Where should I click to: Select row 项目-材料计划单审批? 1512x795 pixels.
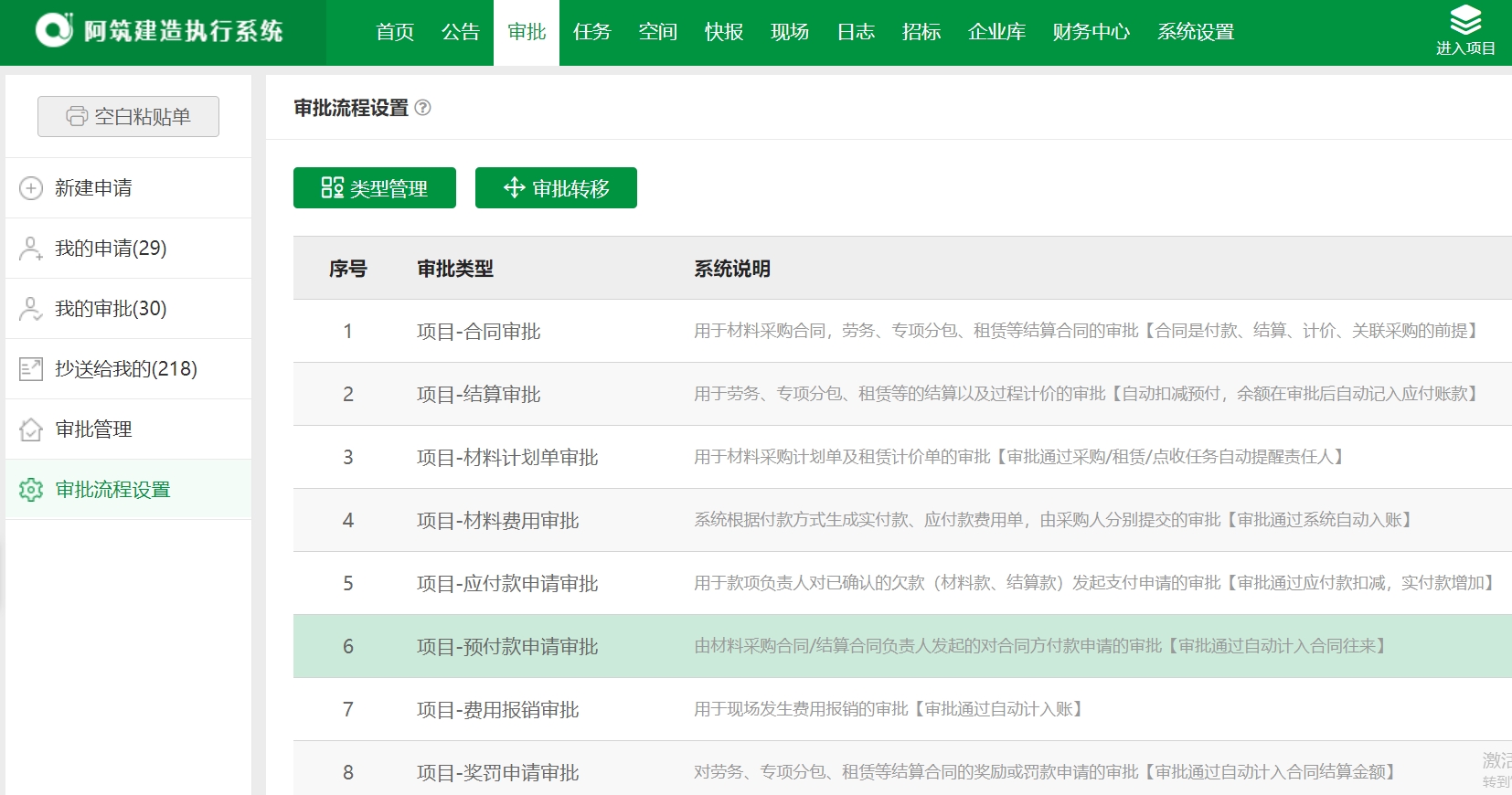pyautogui.click(x=902, y=457)
